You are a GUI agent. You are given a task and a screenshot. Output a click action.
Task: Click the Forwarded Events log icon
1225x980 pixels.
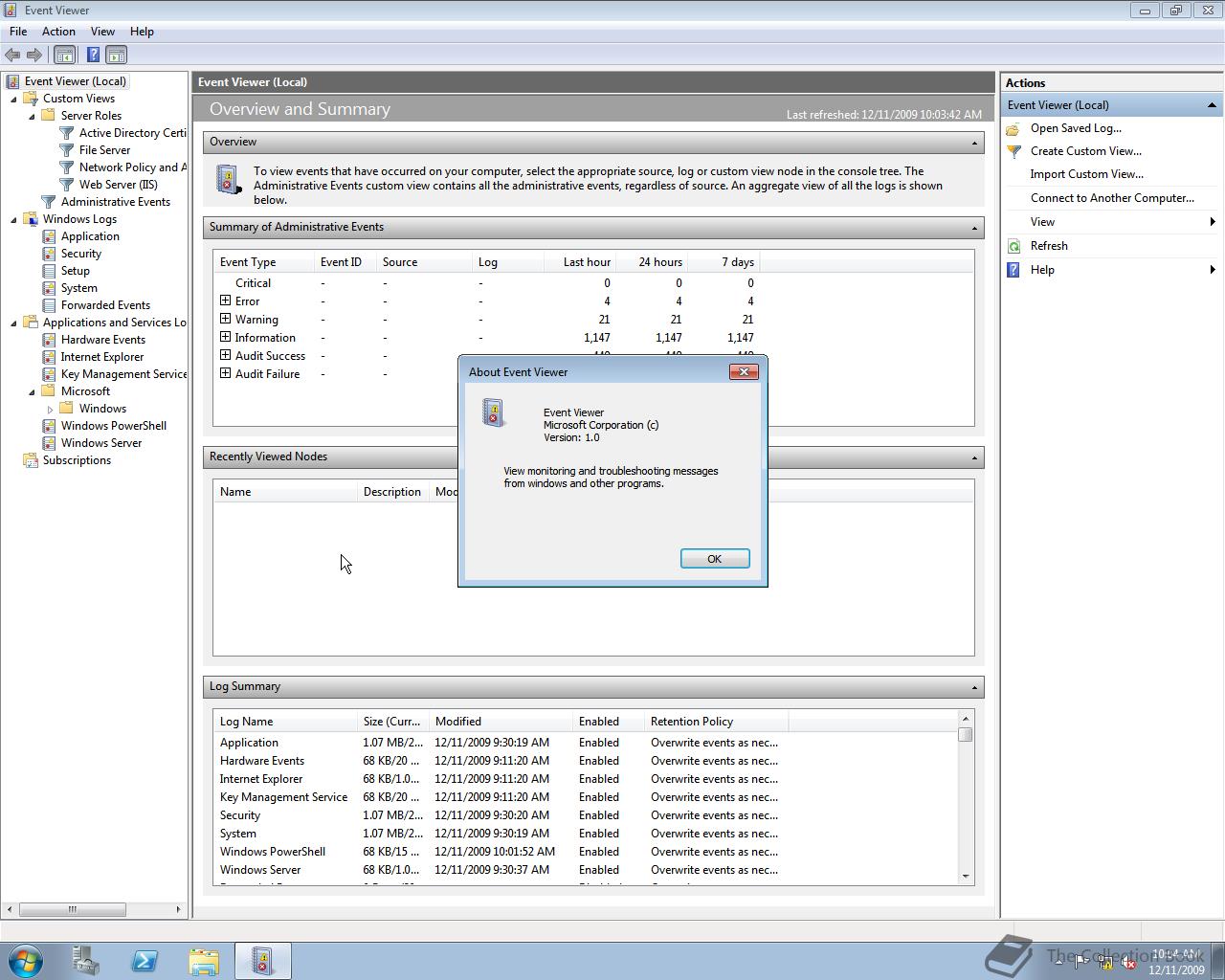(49, 305)
